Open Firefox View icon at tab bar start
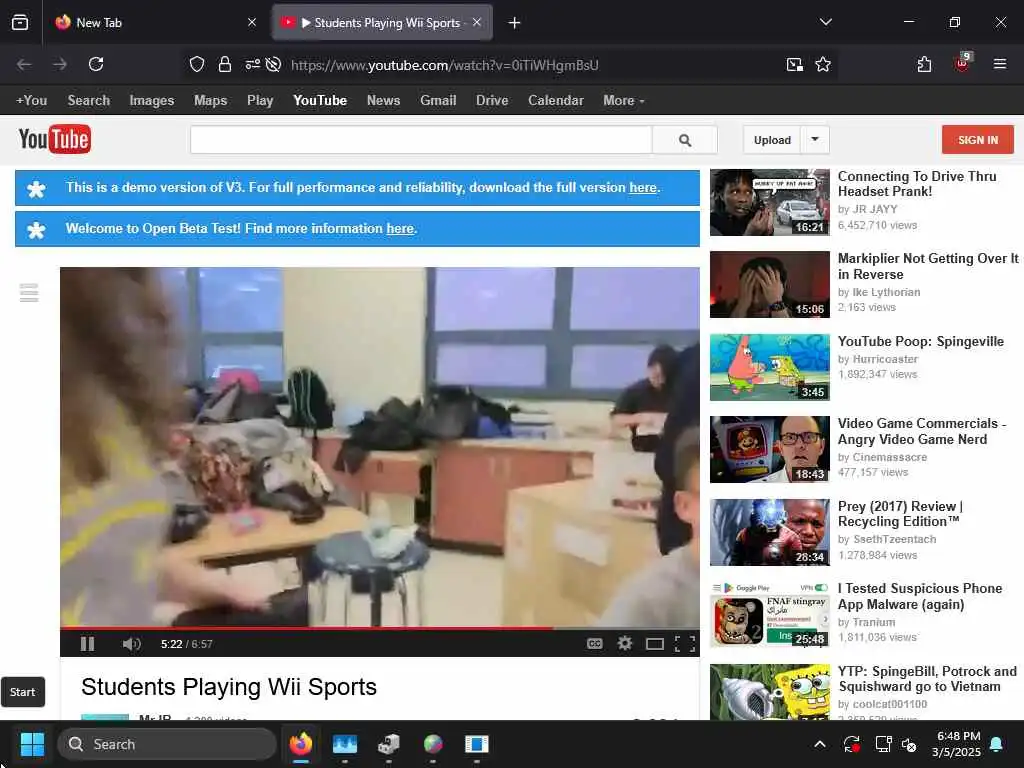Screen dimensions: 1024x768 [20, 22]
